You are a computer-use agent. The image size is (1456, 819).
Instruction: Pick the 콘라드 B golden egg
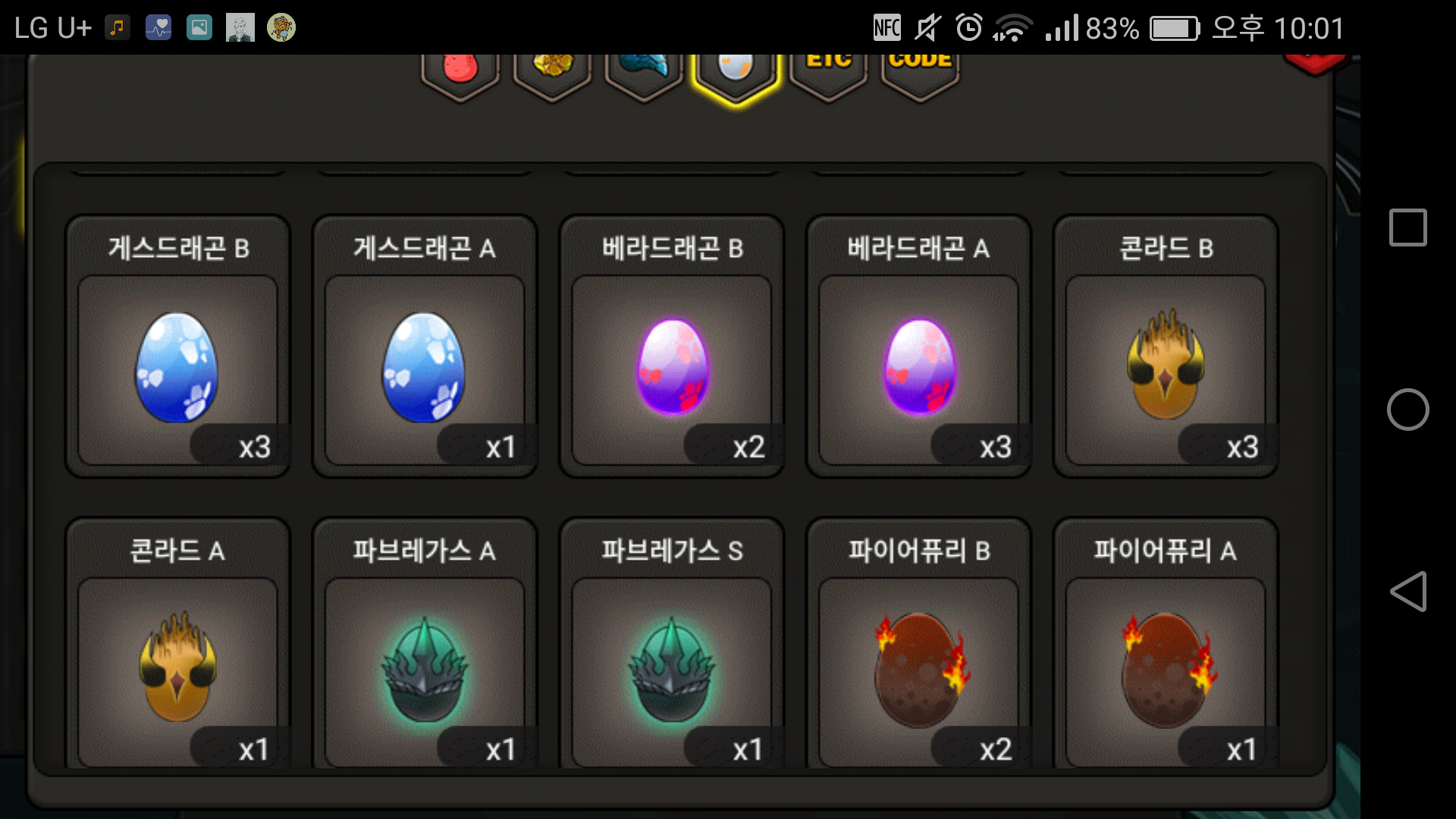(1166, 347)
